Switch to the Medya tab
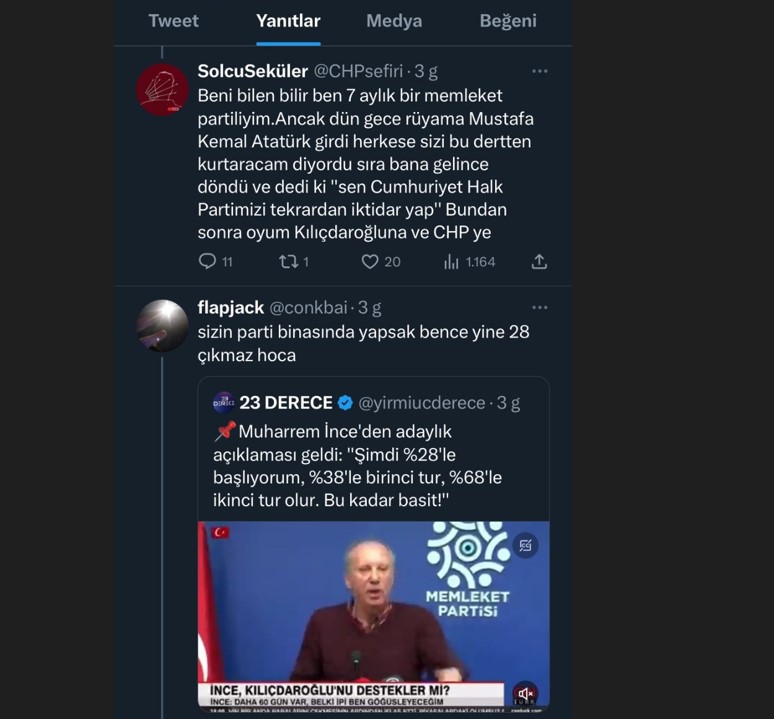Image resolution: width=774 pixels, height=719 pixels. 394,21
